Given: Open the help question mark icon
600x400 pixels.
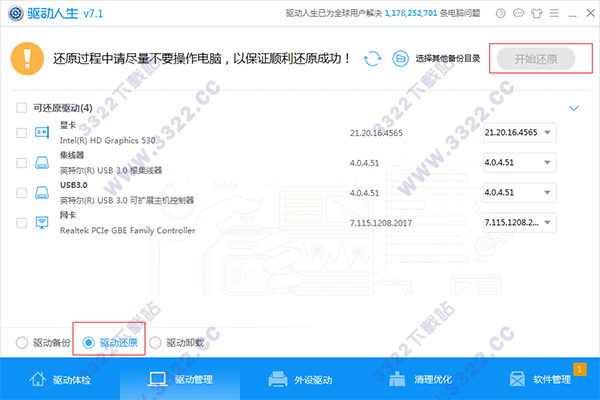Looking at the screenshot, I should click(501, 13).
